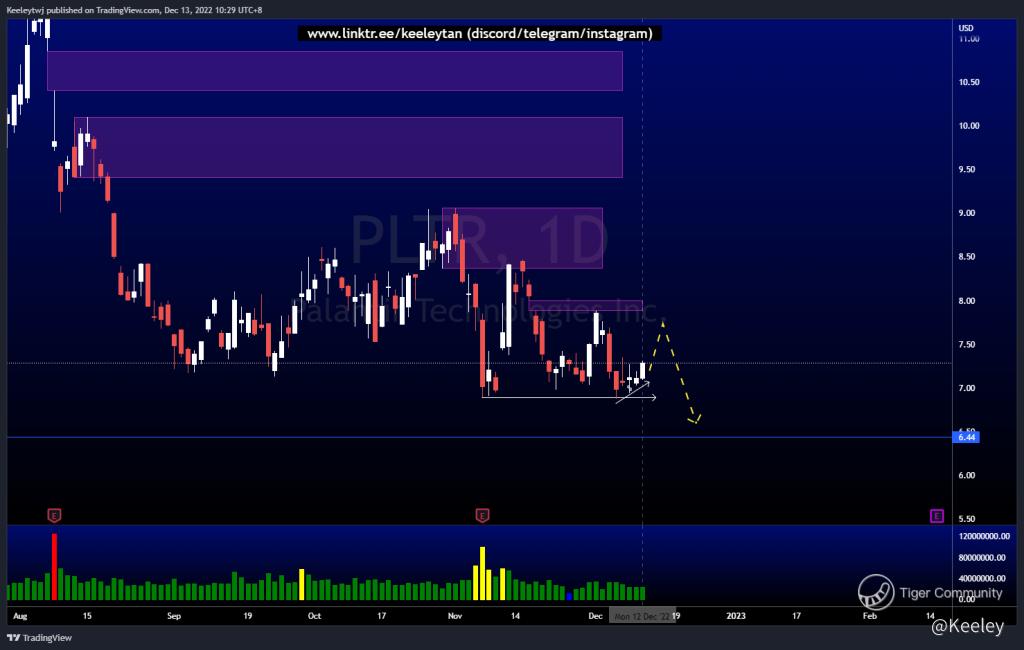
Task: Select the yellow dashed price projection line
Action: click(x=677, y=374)
